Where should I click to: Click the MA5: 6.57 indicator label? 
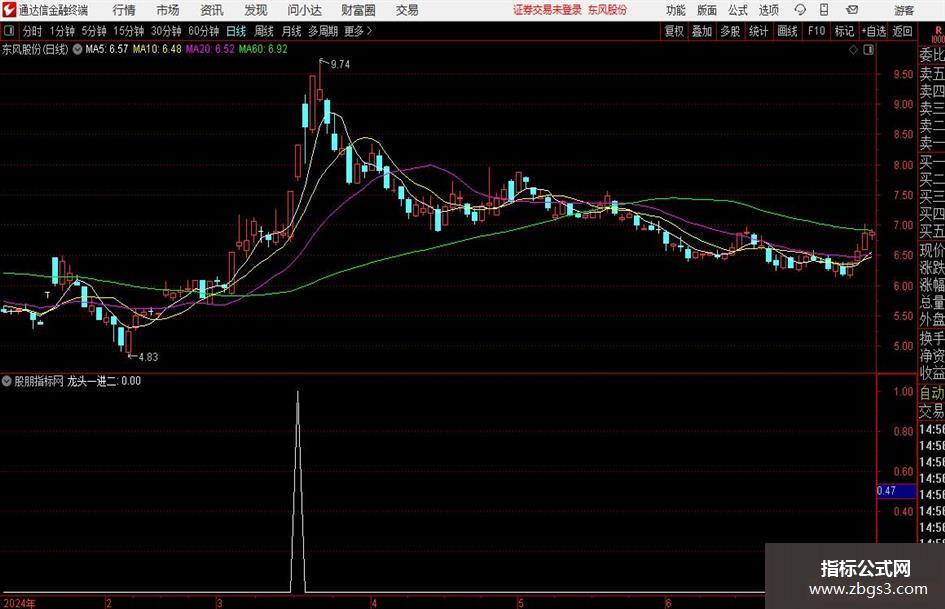coord(107,49)
